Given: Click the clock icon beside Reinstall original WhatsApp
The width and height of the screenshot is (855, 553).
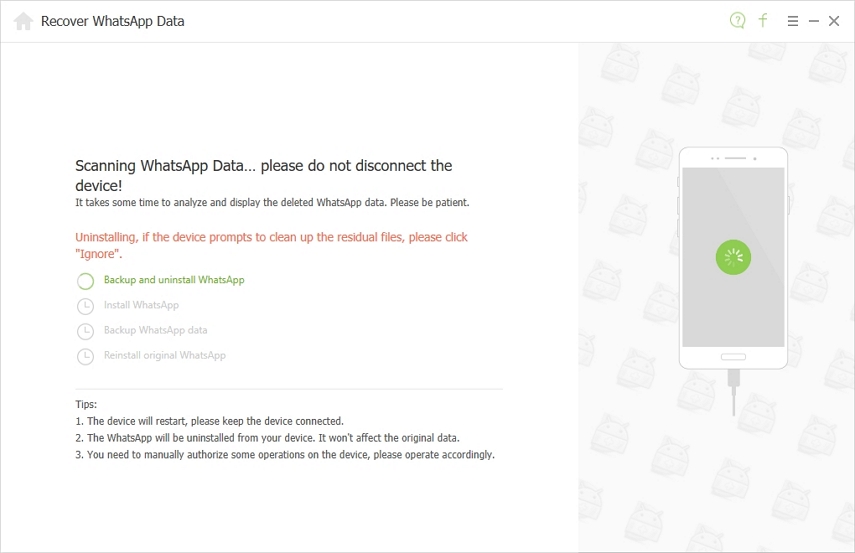Looking at the screenshot, I should tap(86, 356).
